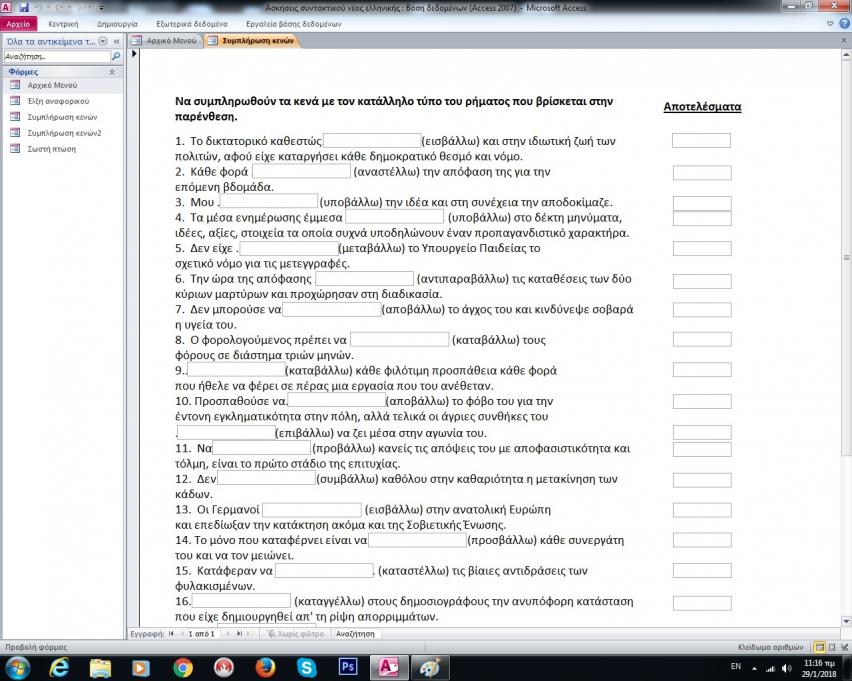Open the Αρχείο file tab
Image resolution: width=852 pixels, height=681 pixels.
tap(18, 24)
